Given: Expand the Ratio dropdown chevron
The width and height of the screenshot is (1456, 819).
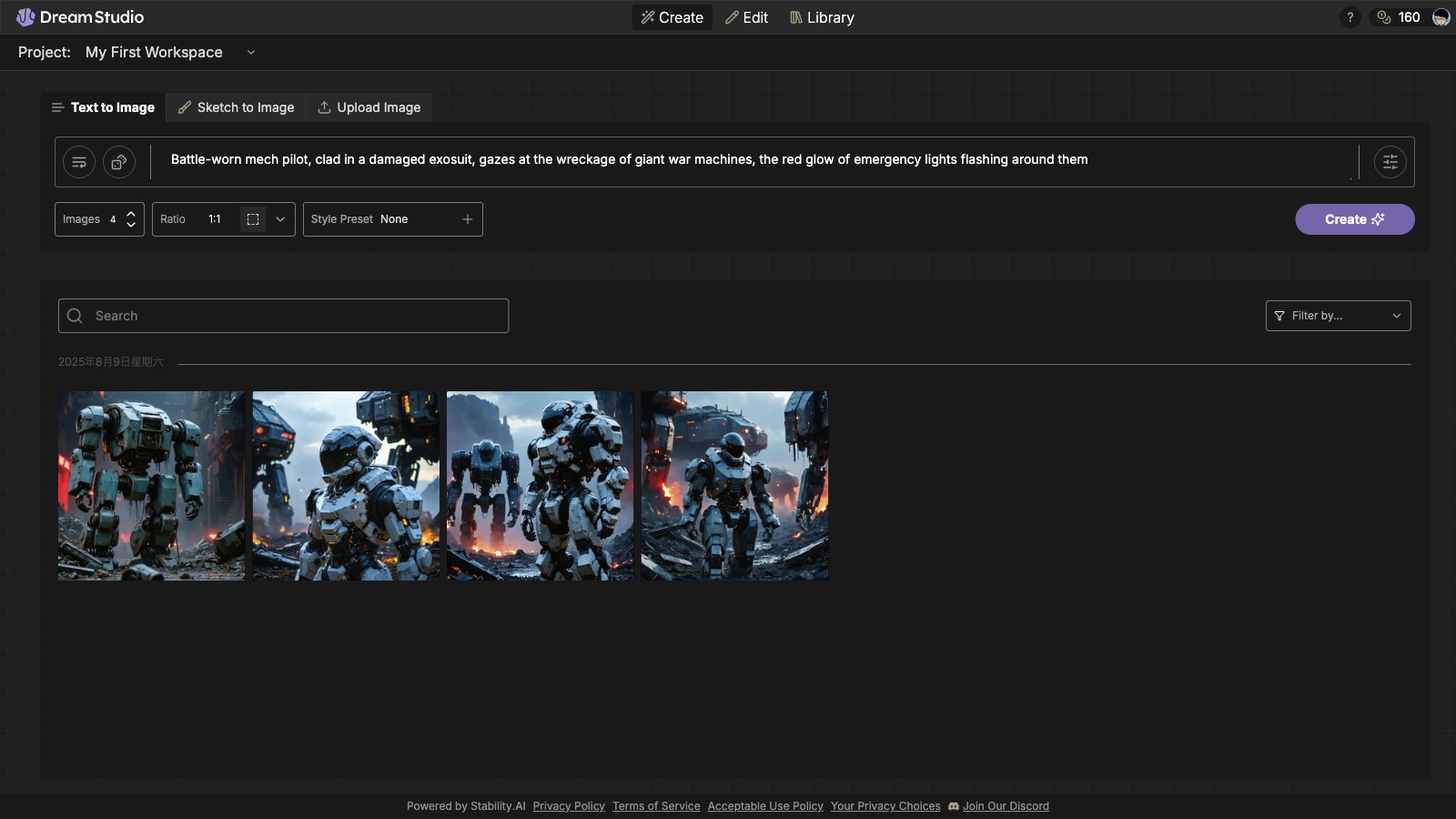Looking at the screenshot, I should tap(280, 219).
